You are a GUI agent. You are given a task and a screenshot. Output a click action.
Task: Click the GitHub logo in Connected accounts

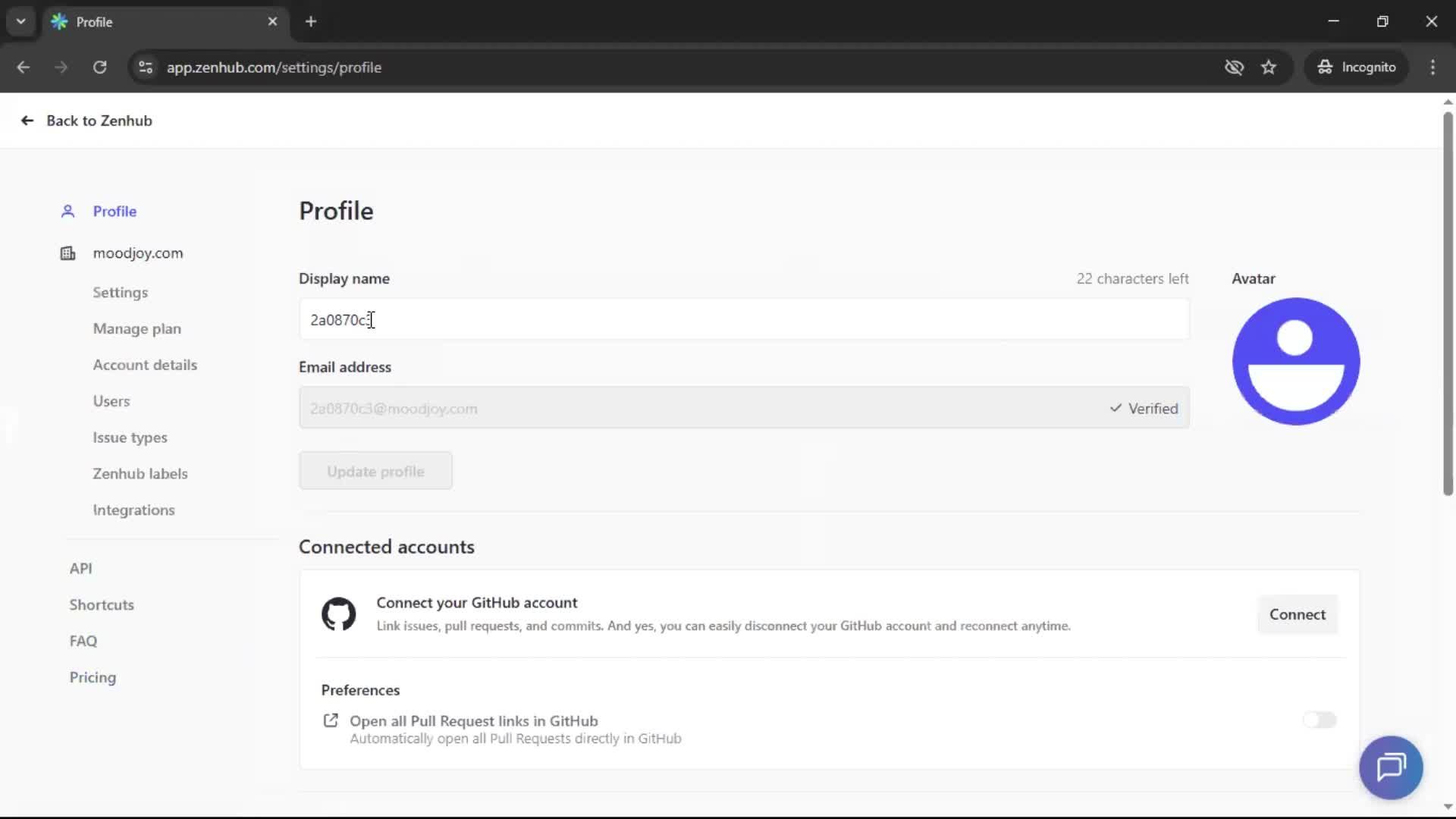pos(338,614)
